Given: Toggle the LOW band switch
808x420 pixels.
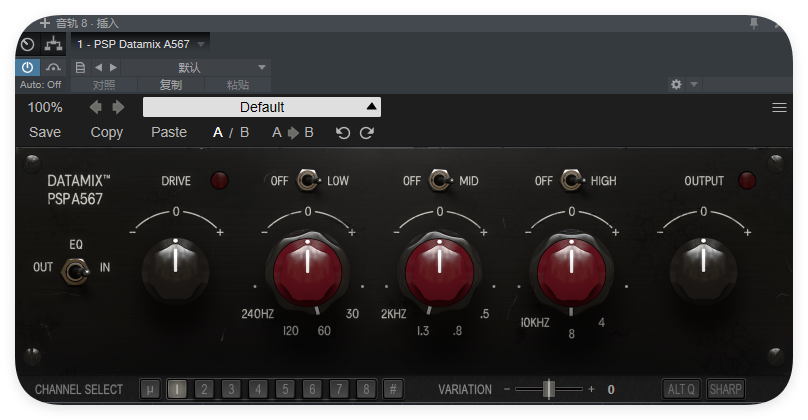Looking at the screenshot, I should [x=309, y=180].
